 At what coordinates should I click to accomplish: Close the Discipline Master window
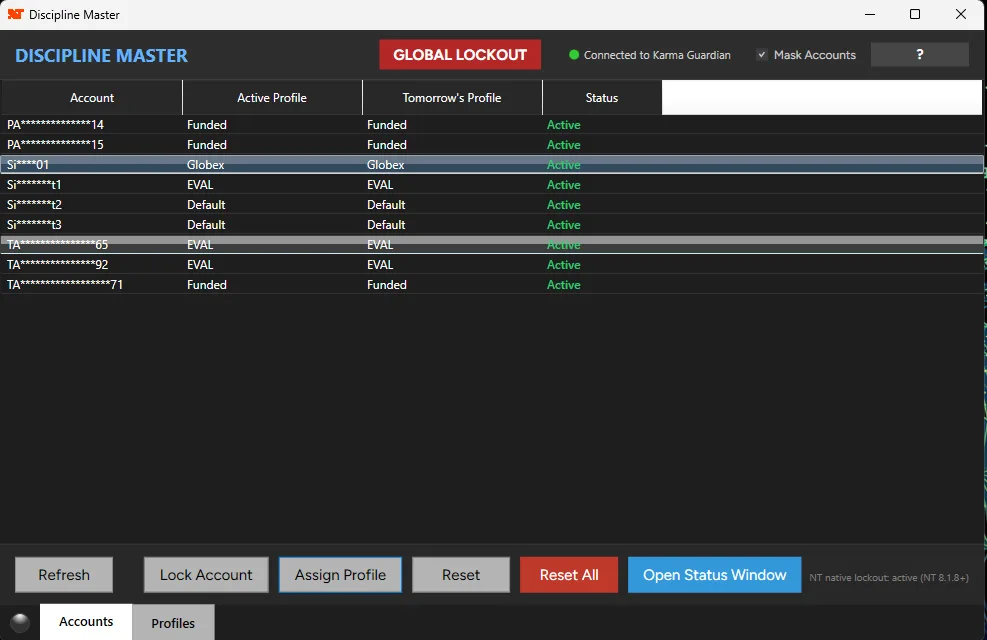[x=961, y=14]
